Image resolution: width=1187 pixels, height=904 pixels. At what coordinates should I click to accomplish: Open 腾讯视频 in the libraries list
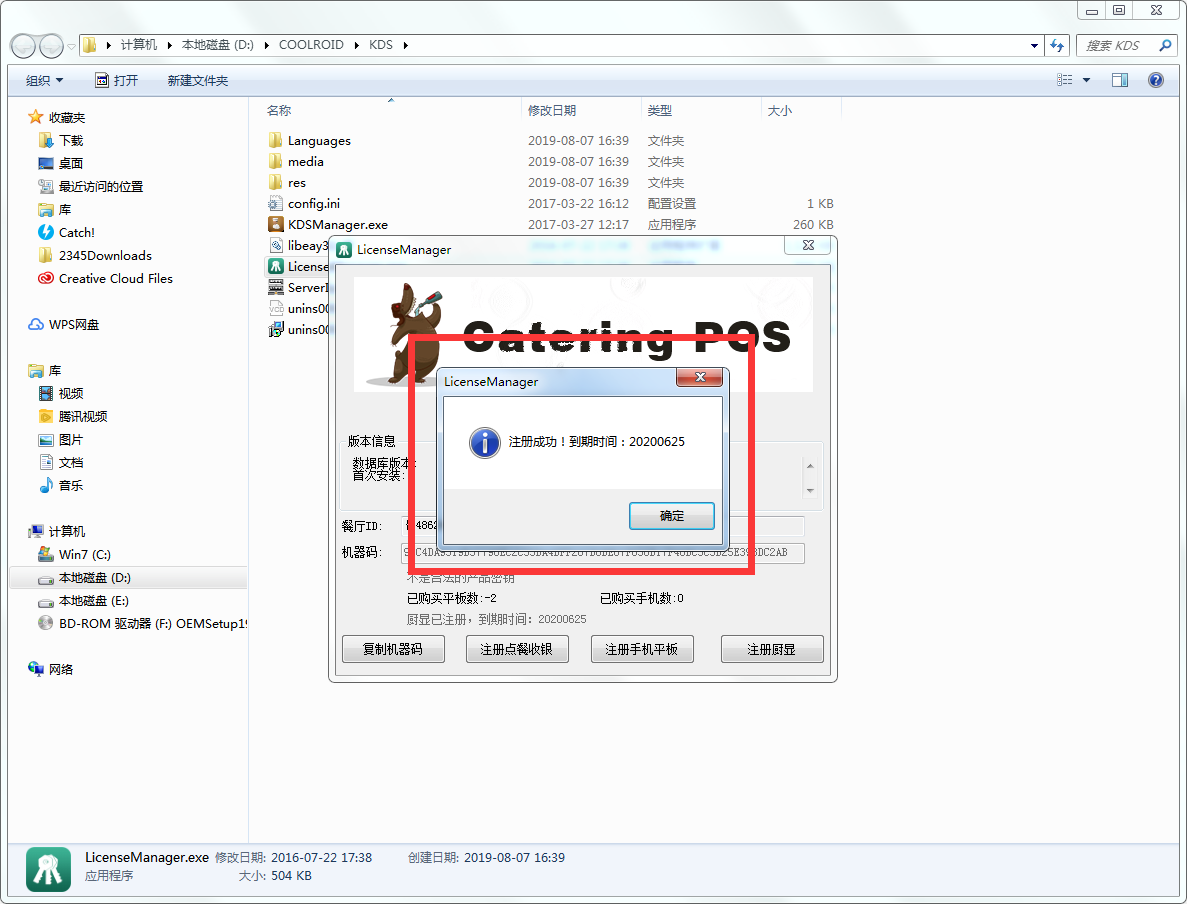point(83,416)
